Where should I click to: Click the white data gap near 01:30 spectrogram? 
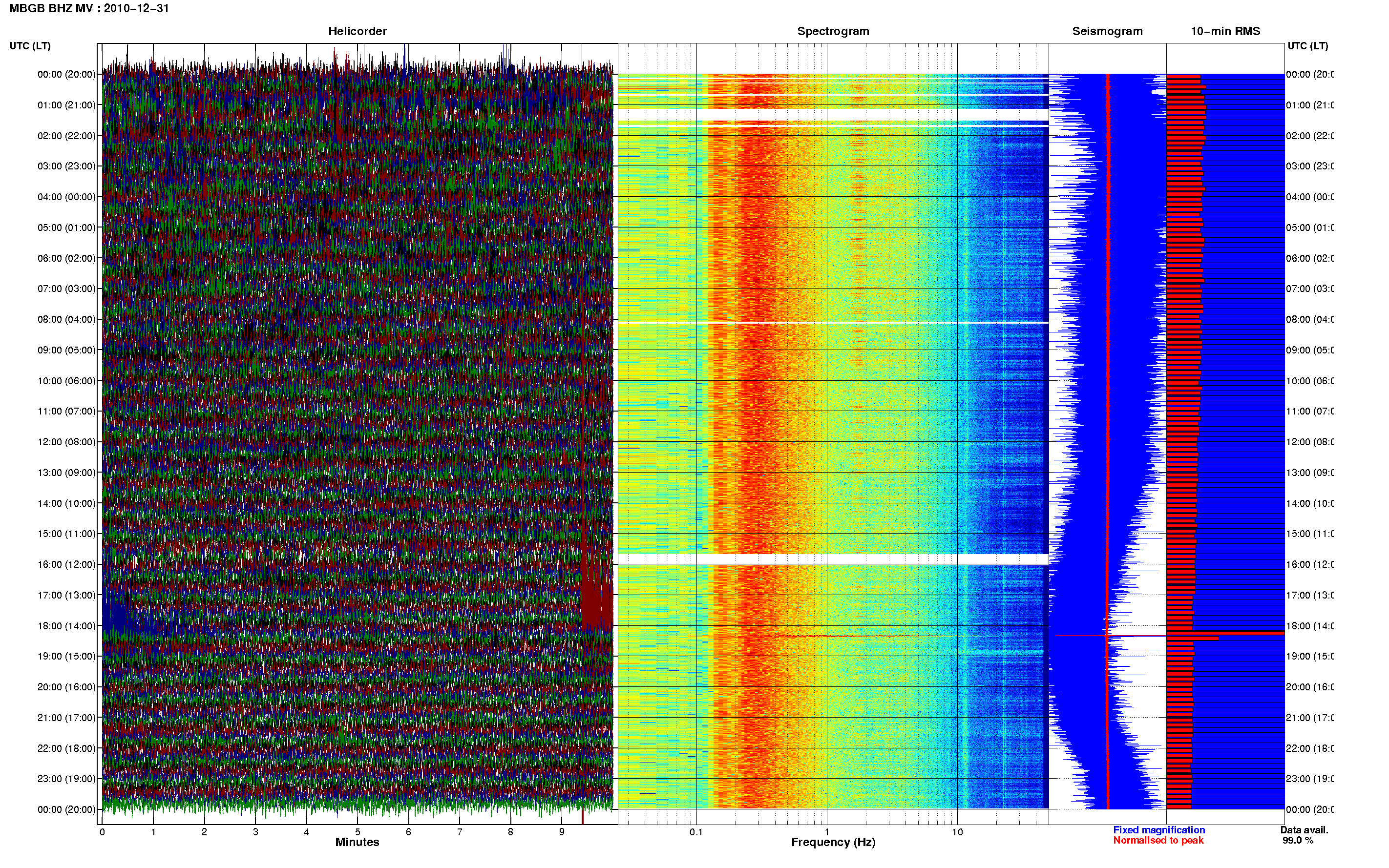coord(833,115)
